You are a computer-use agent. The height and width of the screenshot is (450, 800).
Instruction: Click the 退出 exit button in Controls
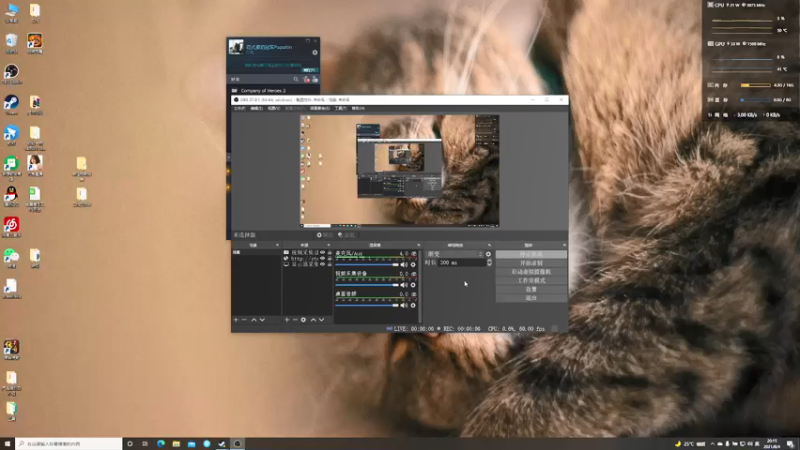(x=531, y=298)
